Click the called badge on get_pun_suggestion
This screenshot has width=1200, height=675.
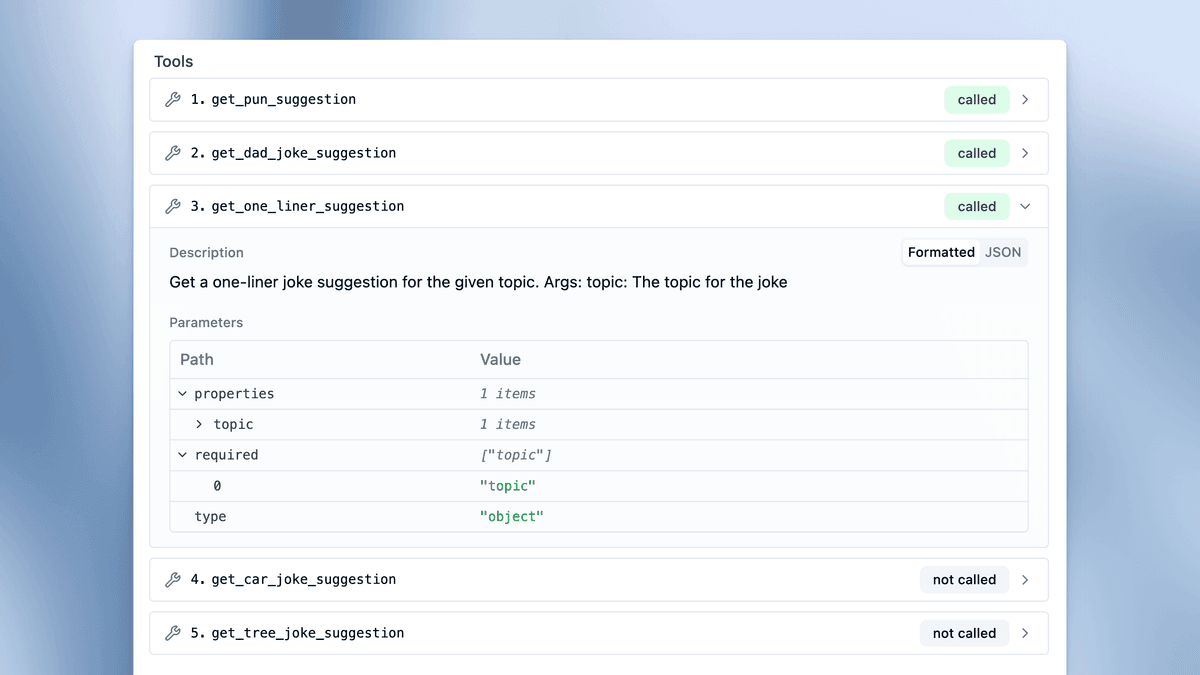tap(976, 100)
